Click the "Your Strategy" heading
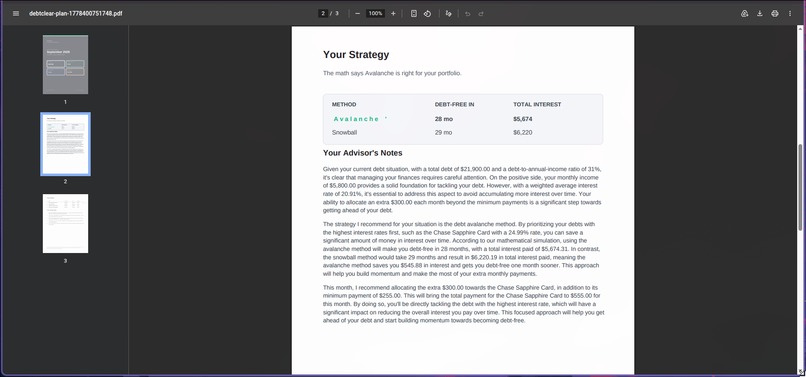Screen dimensions: 806x377 (356, 55)
